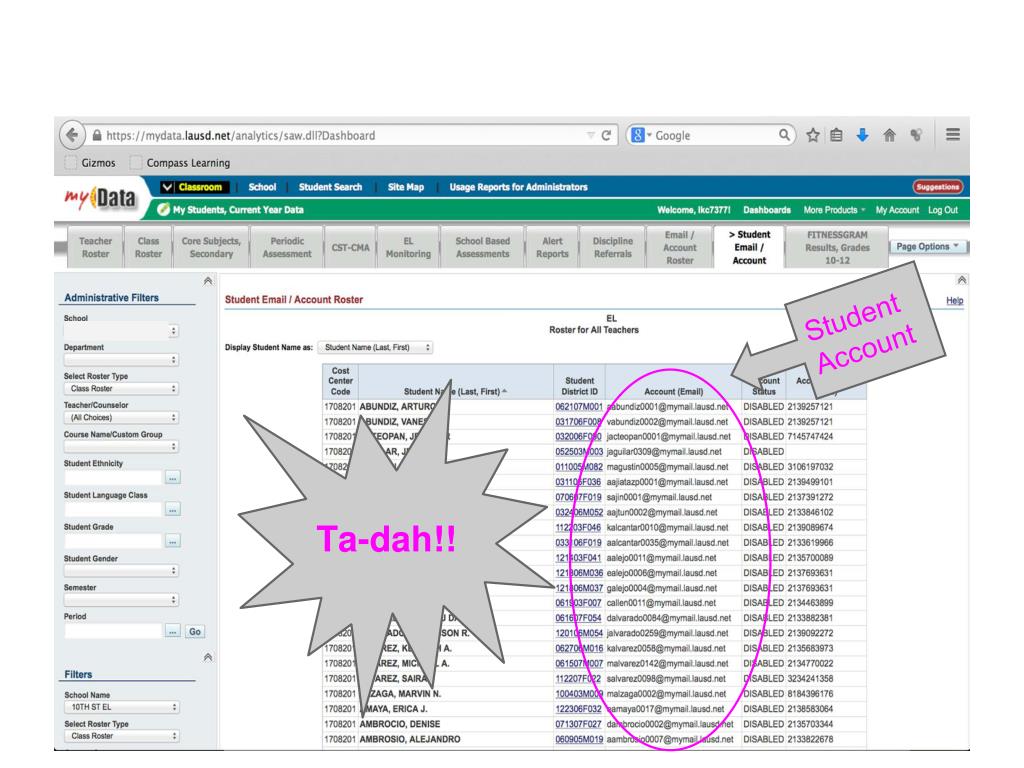This screenshot has height=768, width=1024.
Task: Open the Page Options dropdown
Action: (x=927, y=247)
